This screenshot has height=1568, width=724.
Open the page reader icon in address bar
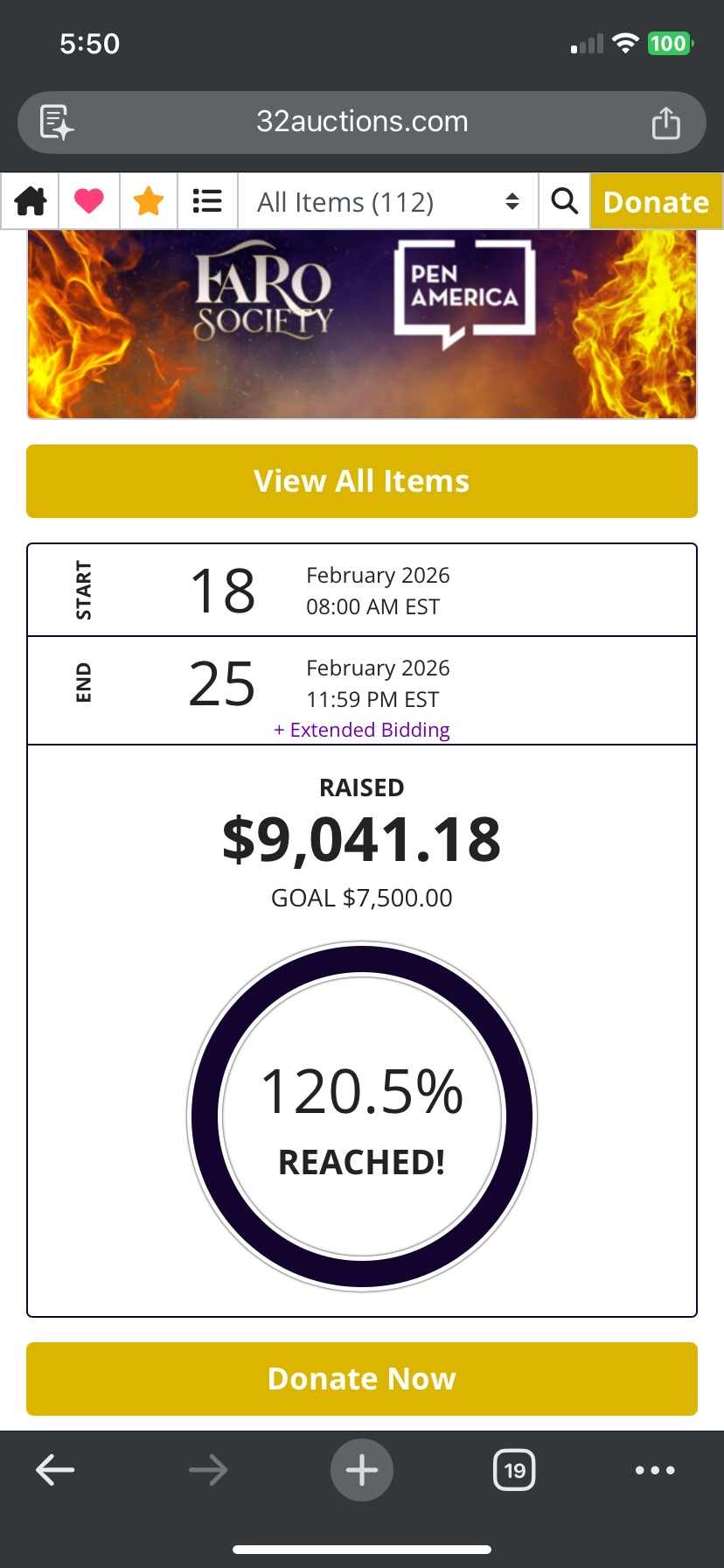pos(57,122)
